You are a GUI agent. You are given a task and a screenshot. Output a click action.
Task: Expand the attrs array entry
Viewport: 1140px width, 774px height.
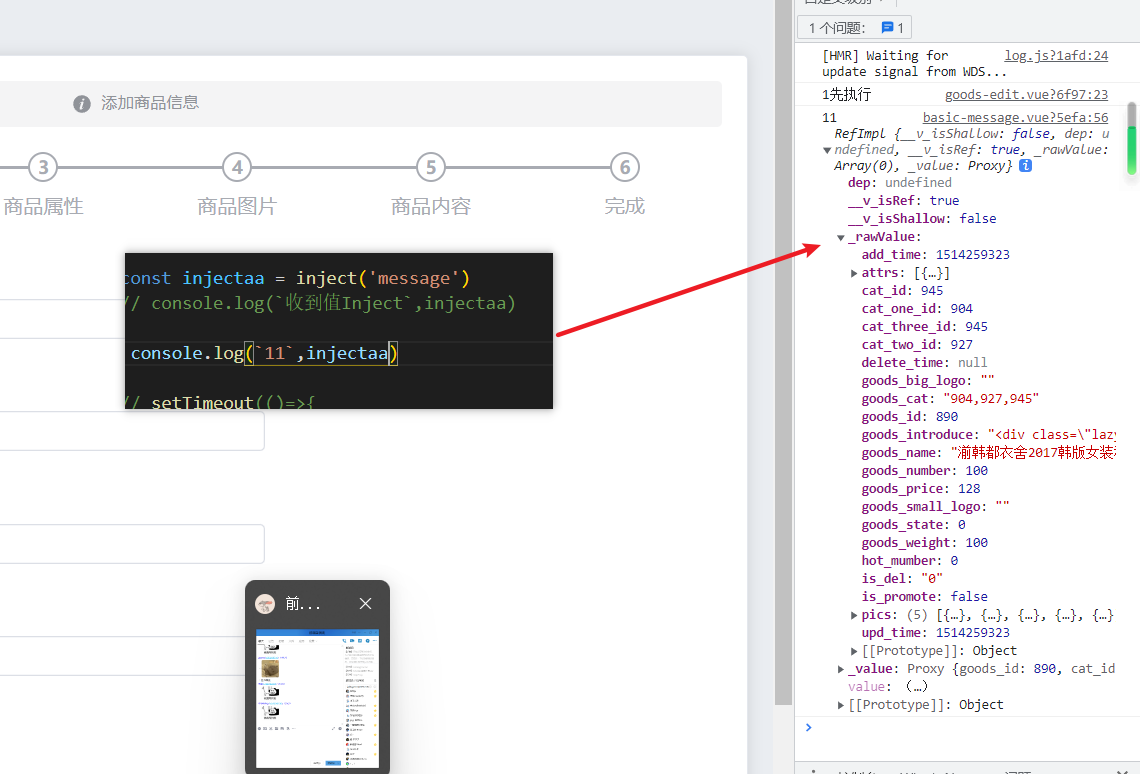click(854, 273)
